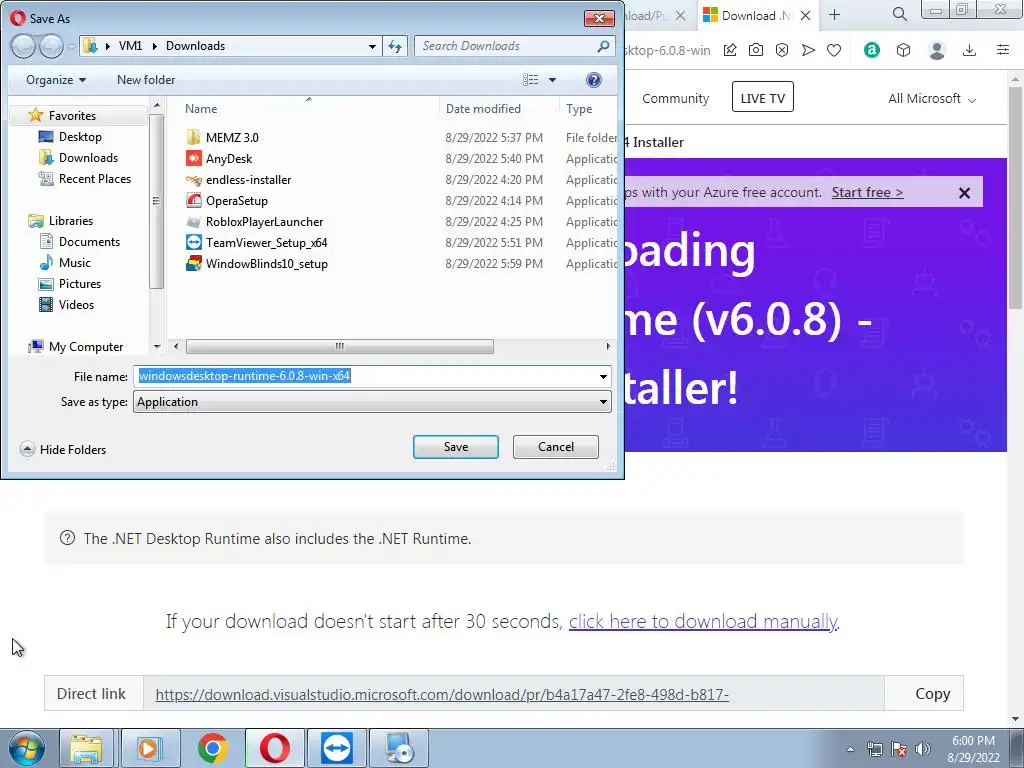Click the green extension icon in Opera toolbar
Screen dimensions: 1024x768
(872, 50)
